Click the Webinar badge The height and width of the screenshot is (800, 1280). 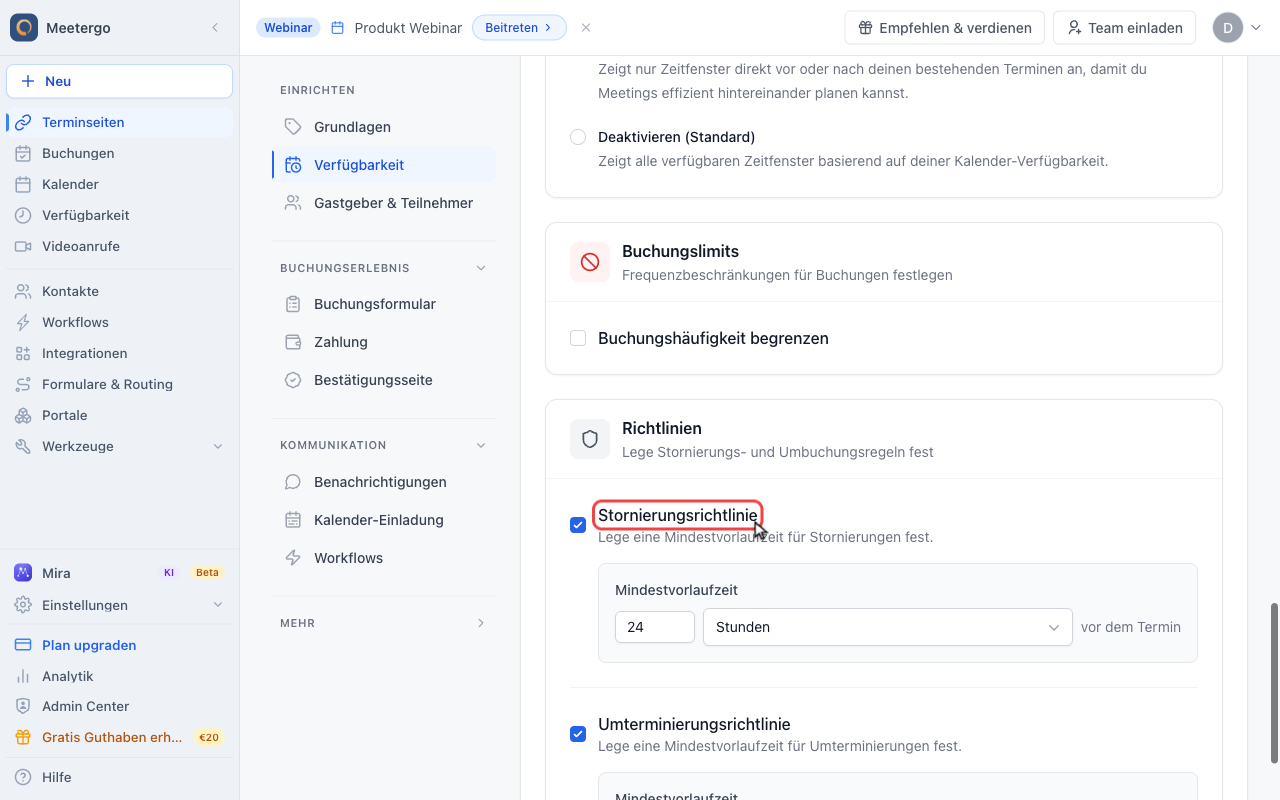pos(288,28)
